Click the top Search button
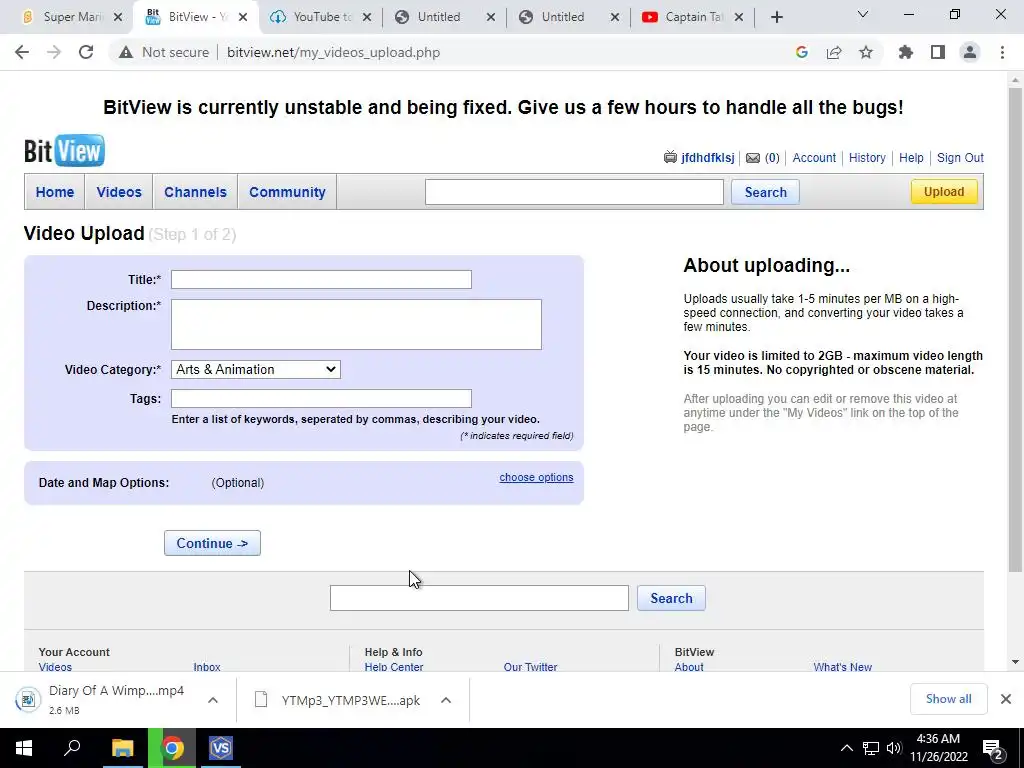Screen dimensions: 1024x768 (765, 192)
